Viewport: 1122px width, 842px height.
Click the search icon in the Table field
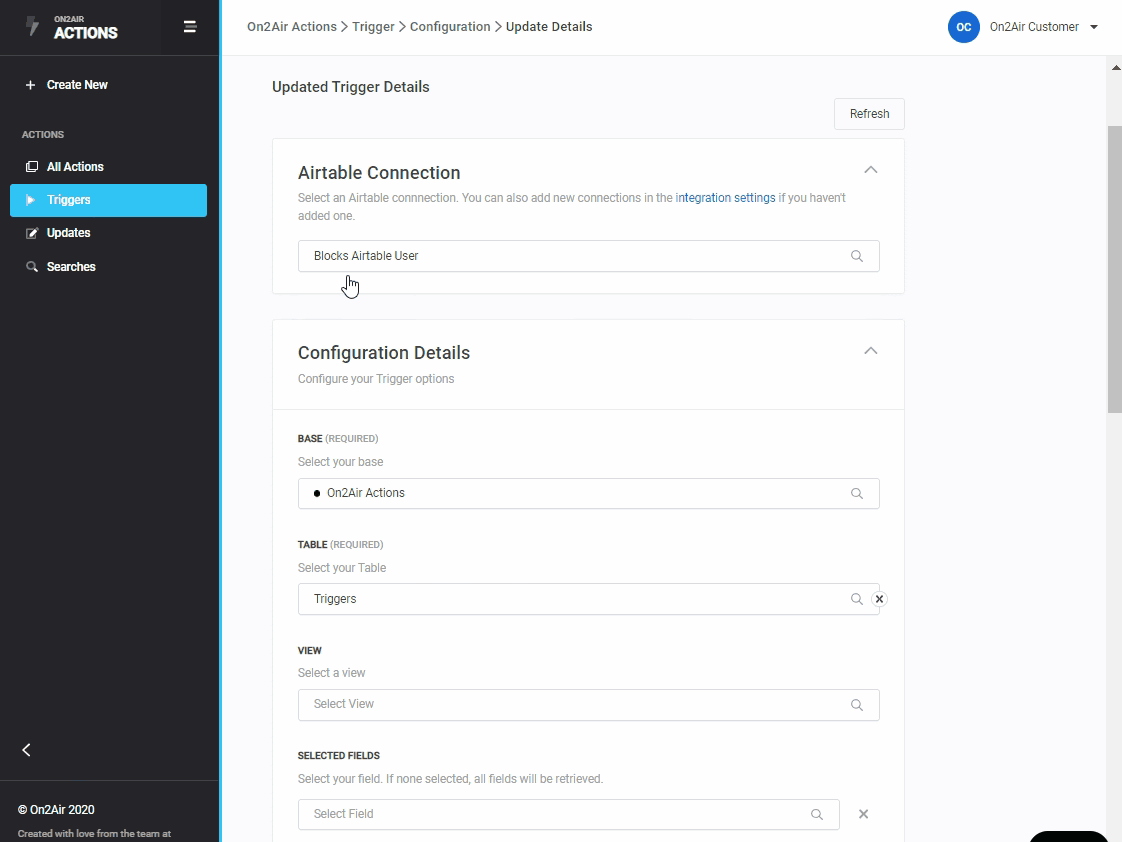pyautogui.click(x=857, y=599)
